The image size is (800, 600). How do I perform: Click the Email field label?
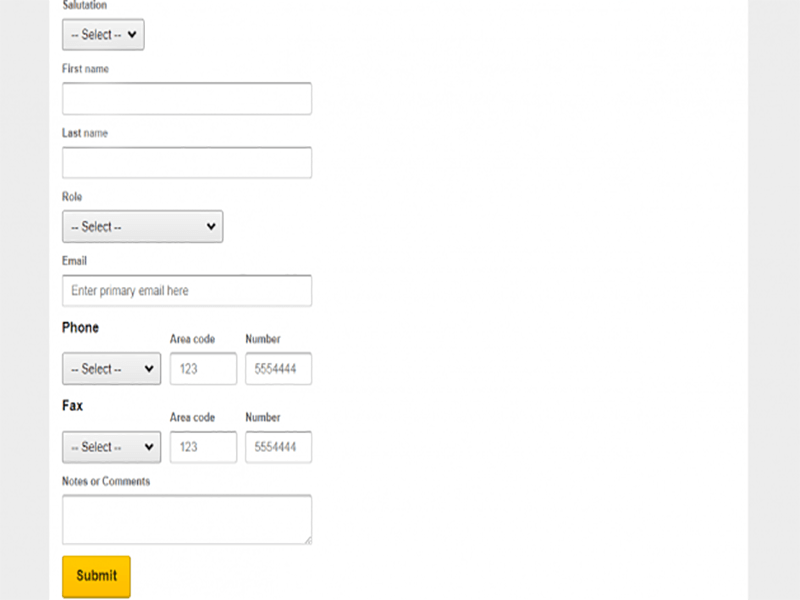click(x=74, y=261)
